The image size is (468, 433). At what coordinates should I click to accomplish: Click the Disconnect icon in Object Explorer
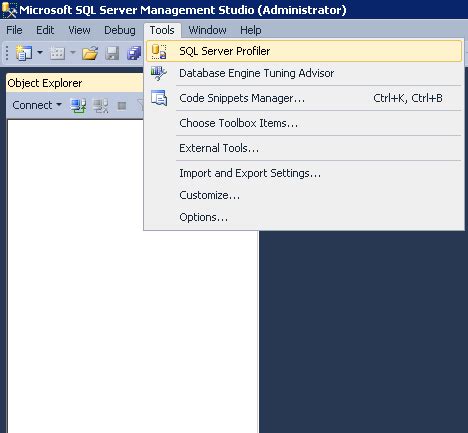pyautogui.click(x=100, y=105)
